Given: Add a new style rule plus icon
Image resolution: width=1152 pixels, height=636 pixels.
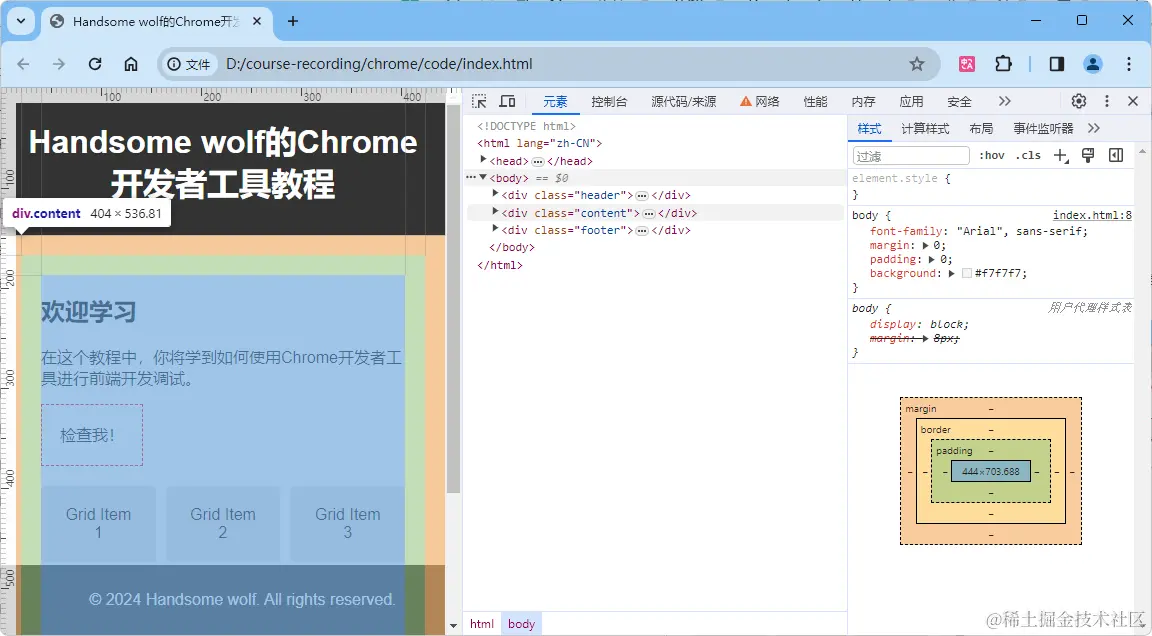Looking at the screenshot, I should [1060, 155].
